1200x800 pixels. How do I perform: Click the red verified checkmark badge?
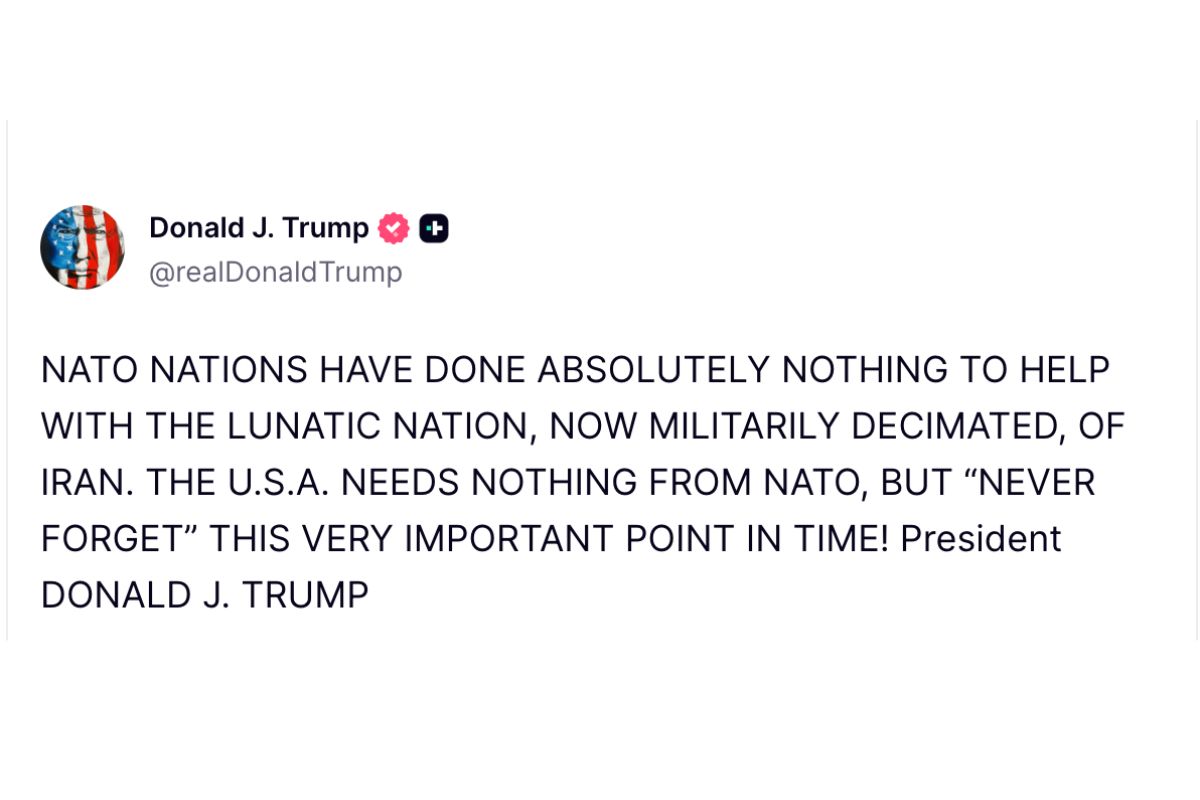pyautogui.click(x=393, y=229)
